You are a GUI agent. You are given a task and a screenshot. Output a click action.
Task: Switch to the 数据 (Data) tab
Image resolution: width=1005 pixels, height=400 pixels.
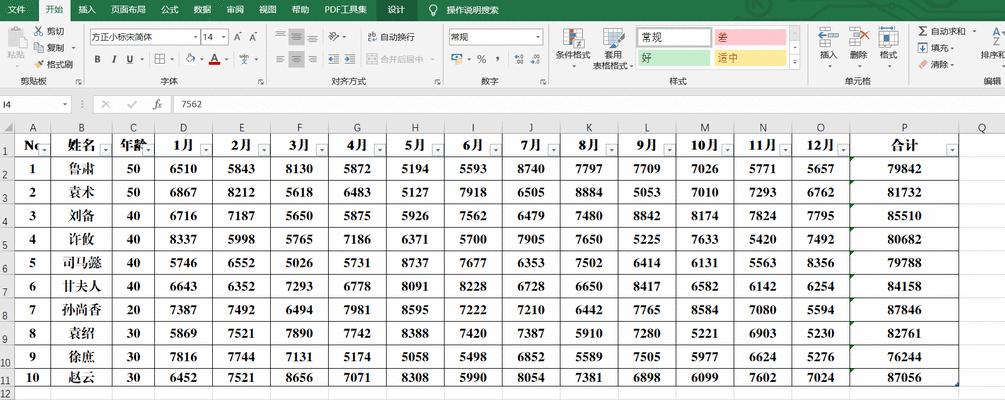point(202,10)
